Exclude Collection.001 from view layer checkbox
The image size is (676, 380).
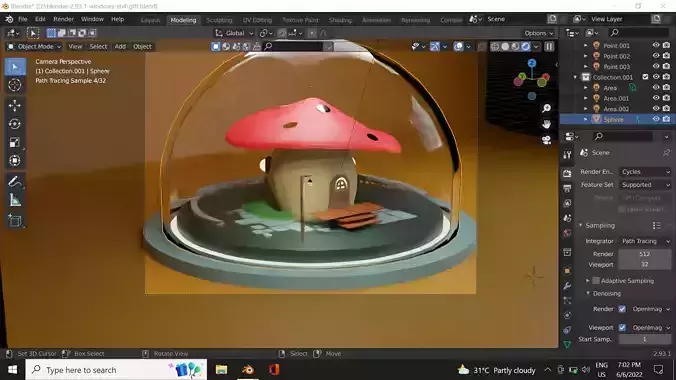(645, 77)
